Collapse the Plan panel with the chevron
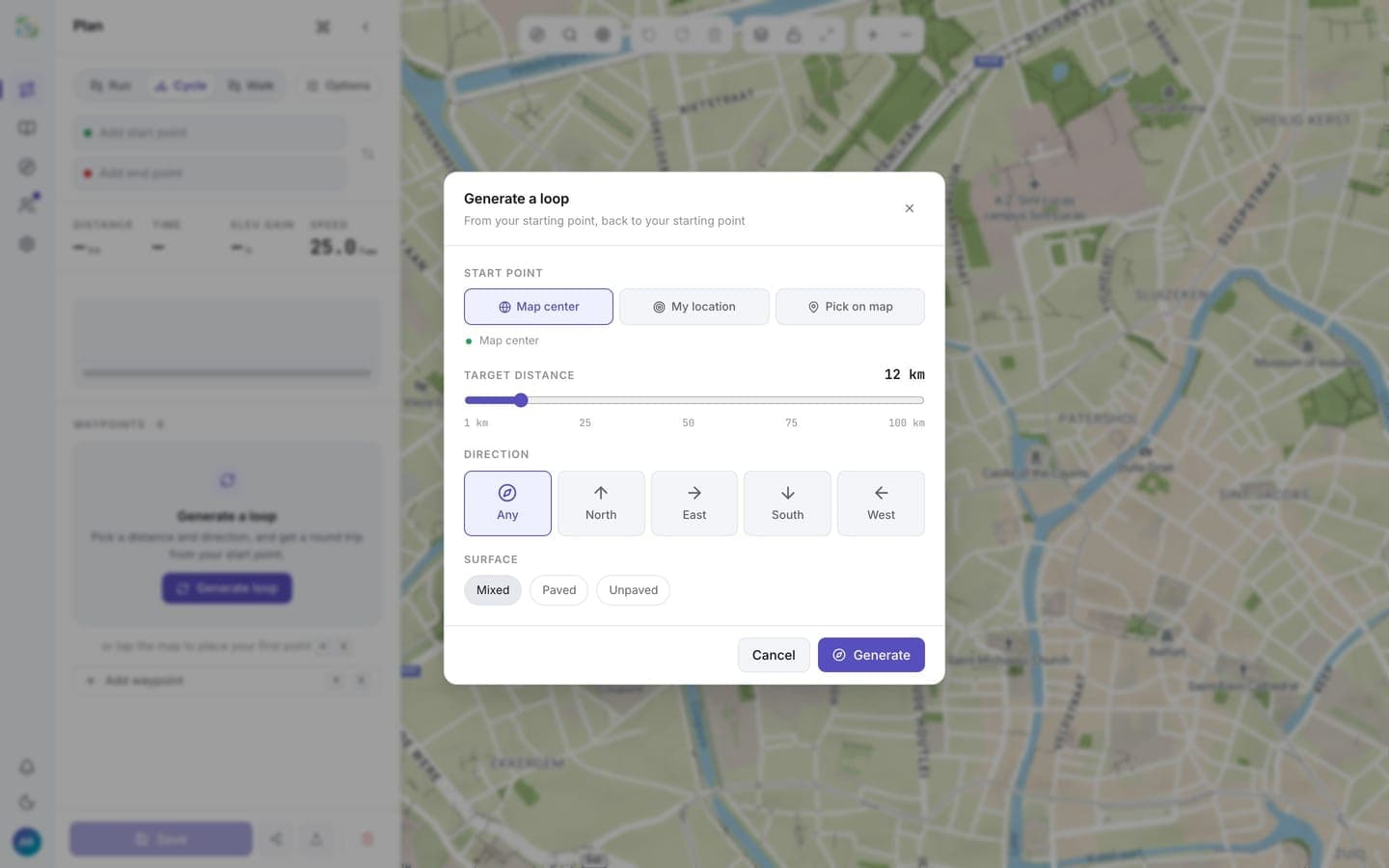The height and width of the screenshot is (868, 1389). (366, 27)
